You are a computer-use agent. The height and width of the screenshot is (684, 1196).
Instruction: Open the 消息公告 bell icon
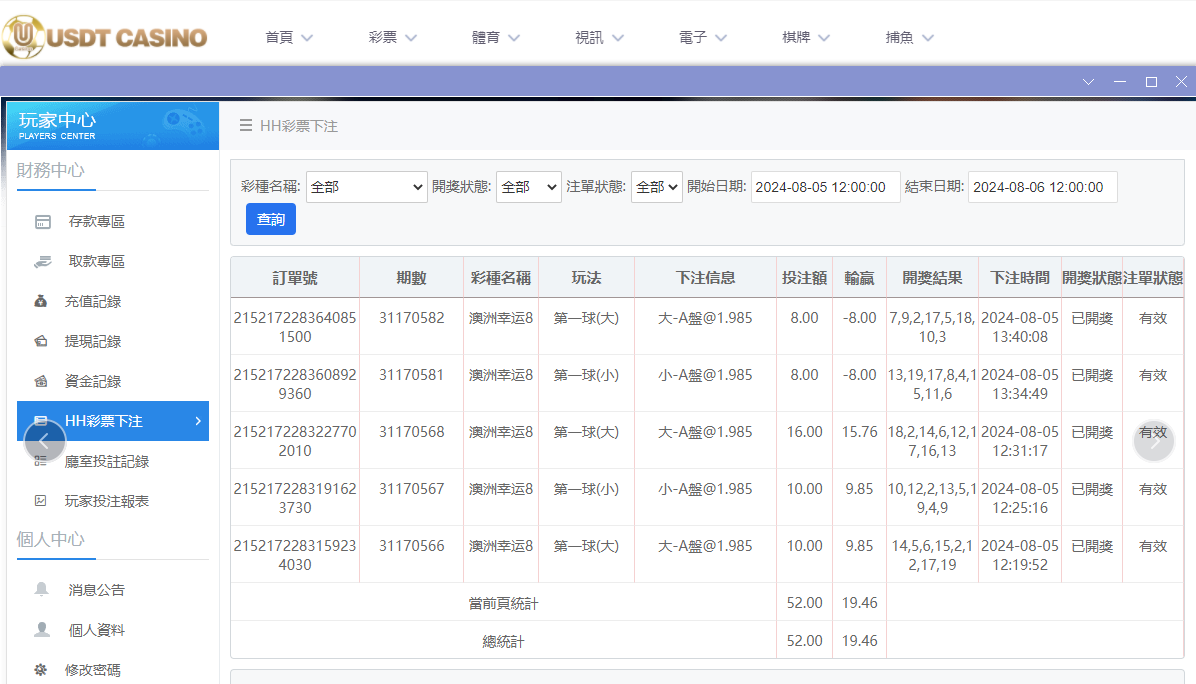coord(44,589)
